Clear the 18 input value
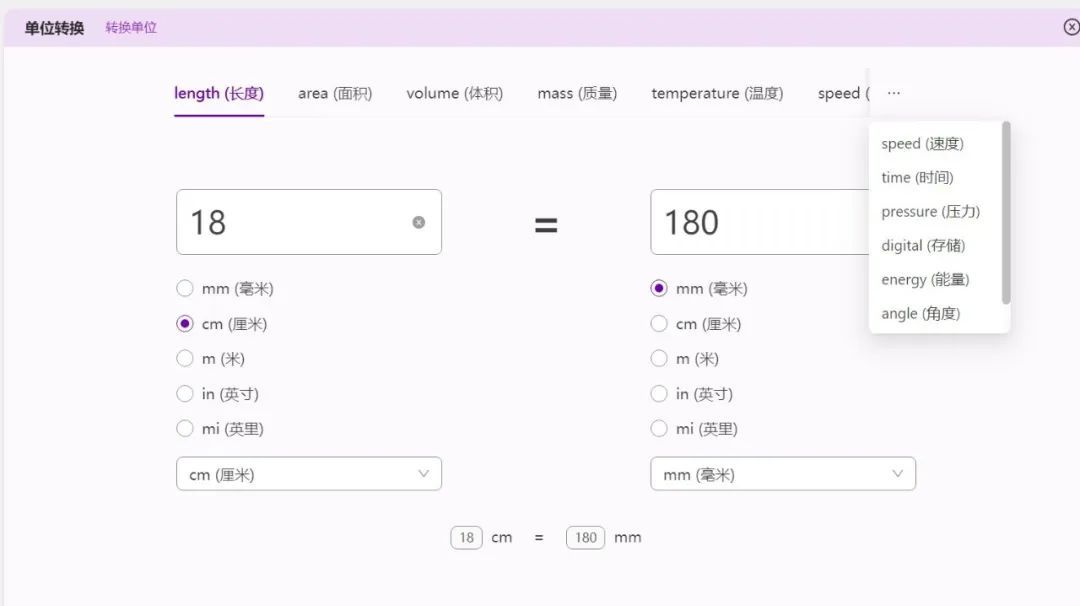 click(419, 222)
